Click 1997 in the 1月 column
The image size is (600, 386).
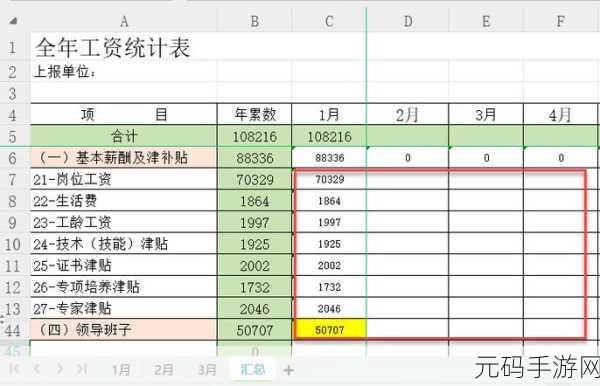tap(329, 222)
